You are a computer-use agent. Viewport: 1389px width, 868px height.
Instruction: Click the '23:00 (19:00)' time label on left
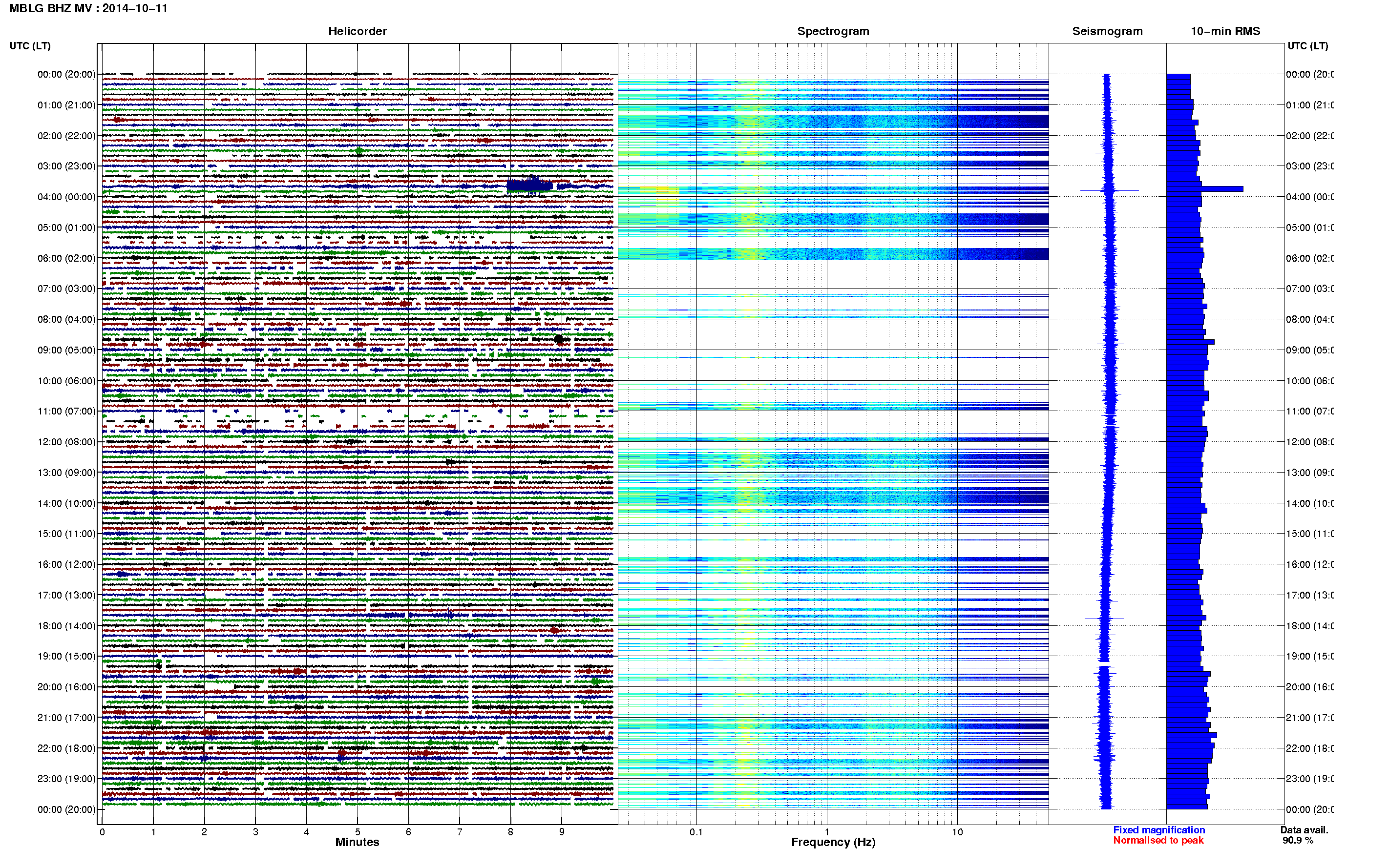tap(66, 779)
